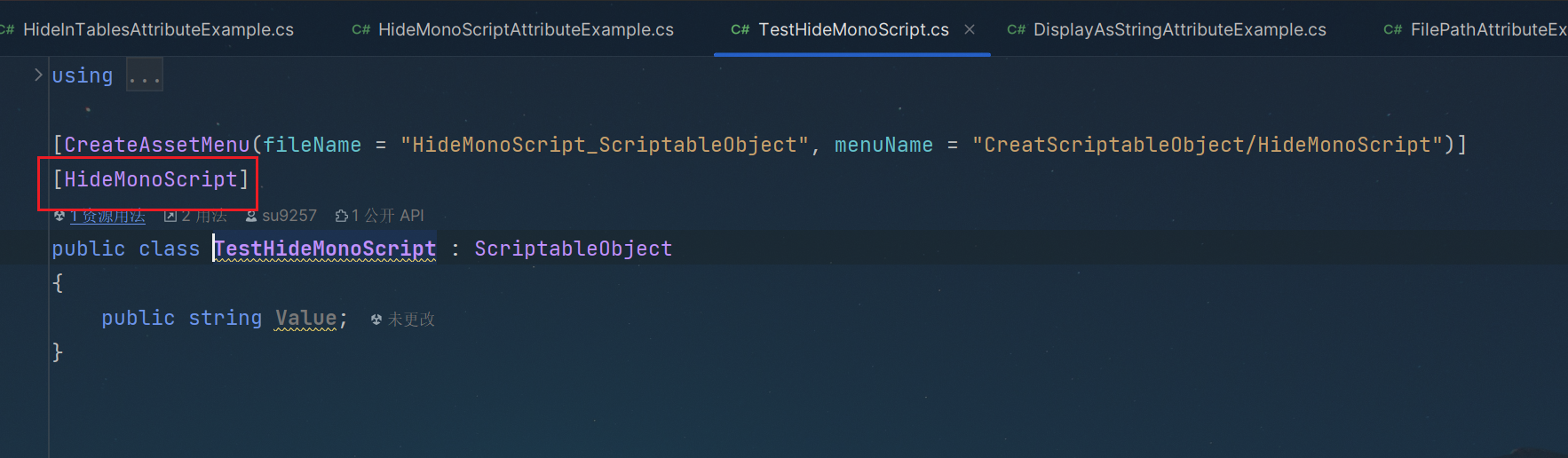Click C# icon of HideMonoScriptAttributeExample.cs tab

pyautogui.click(x=361, y=30)
